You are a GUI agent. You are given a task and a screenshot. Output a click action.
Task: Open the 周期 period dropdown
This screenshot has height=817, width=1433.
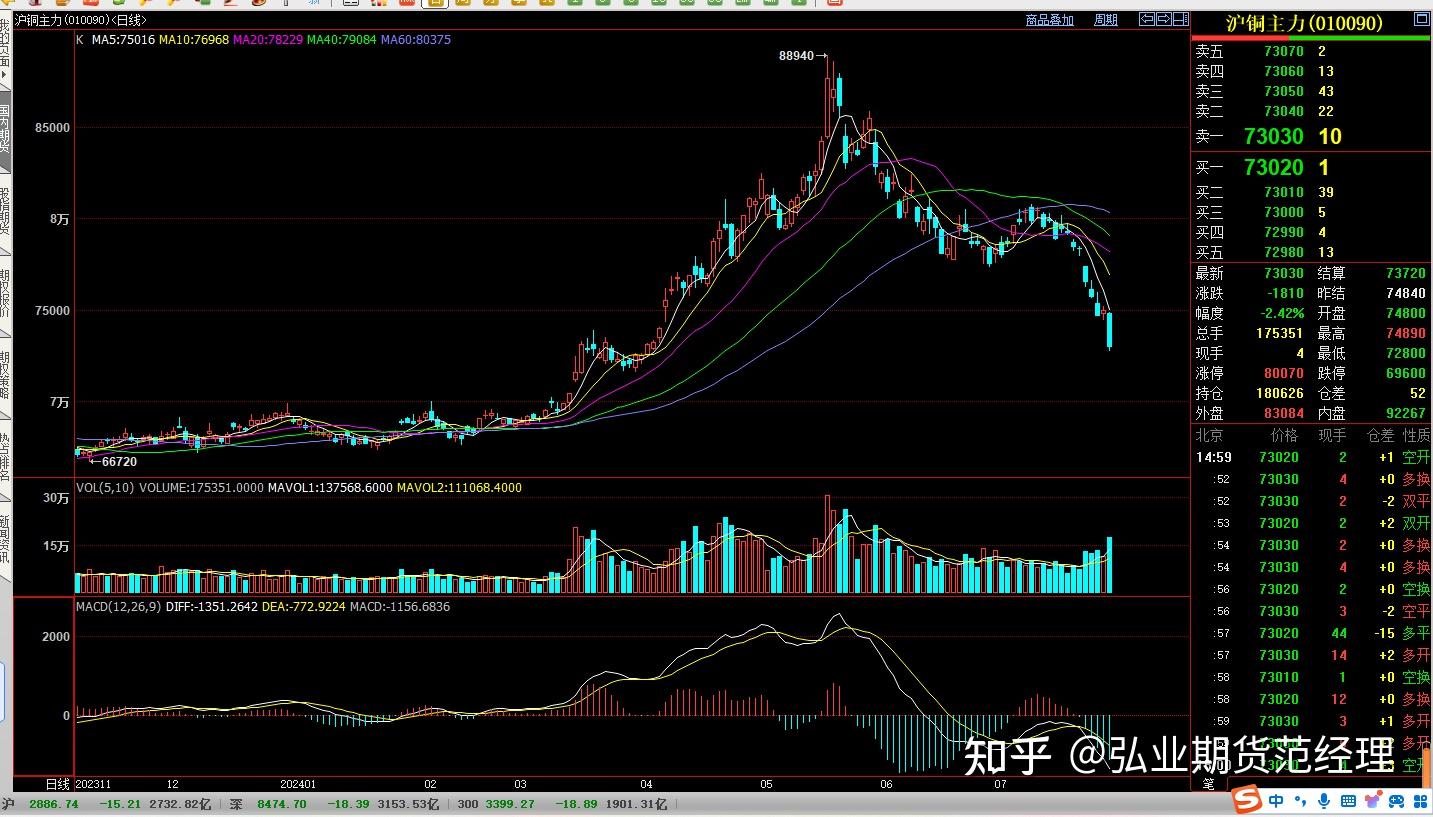1105,20
